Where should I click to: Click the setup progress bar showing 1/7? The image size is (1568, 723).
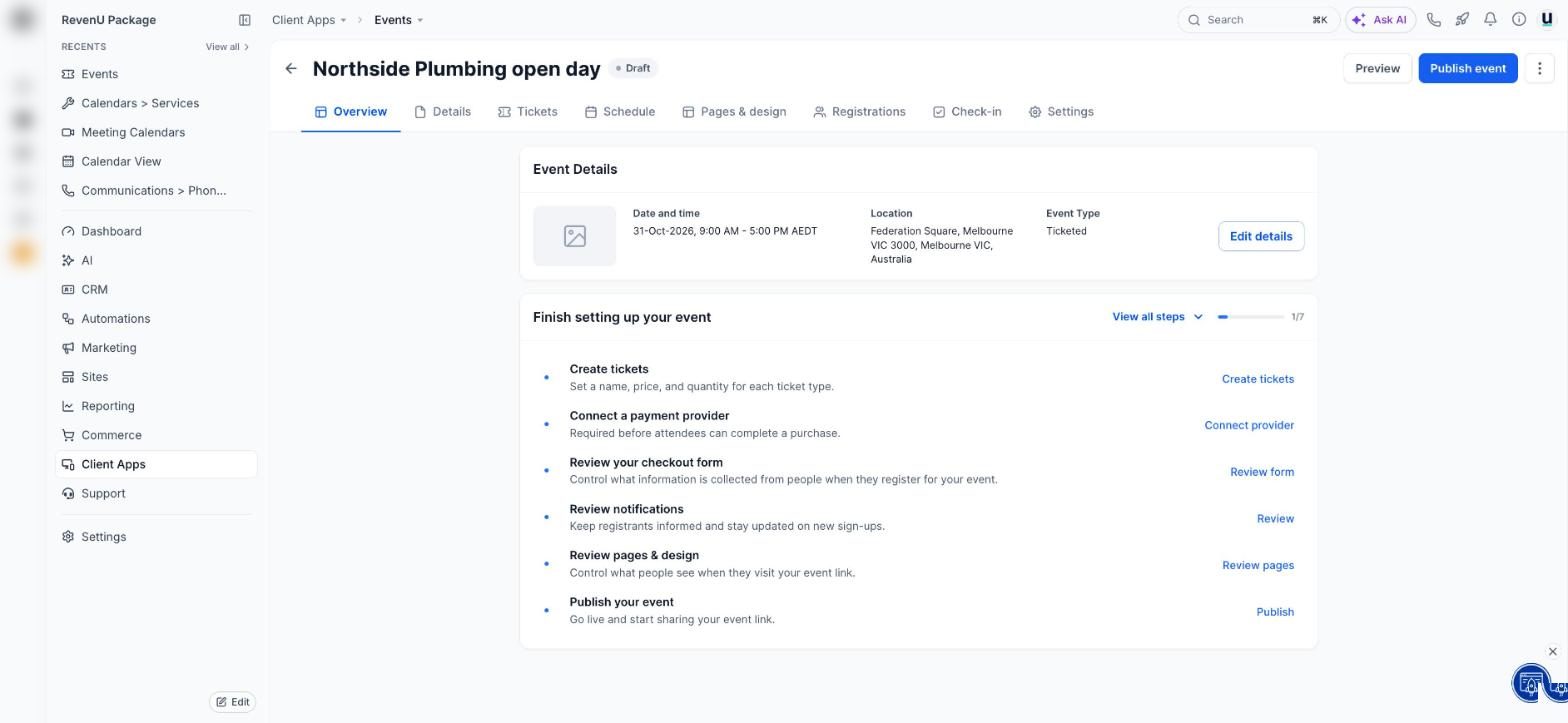(x=1250, y=317)
